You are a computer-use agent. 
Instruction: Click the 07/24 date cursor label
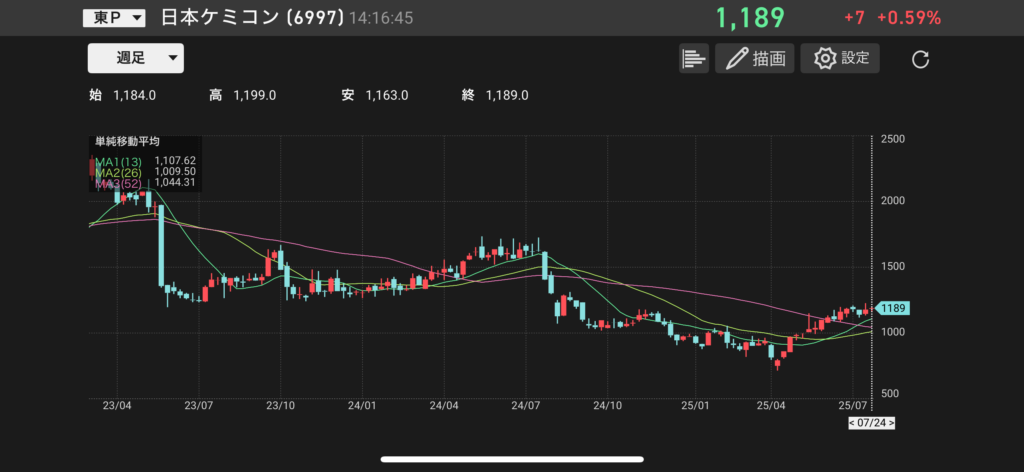[871, 423]
